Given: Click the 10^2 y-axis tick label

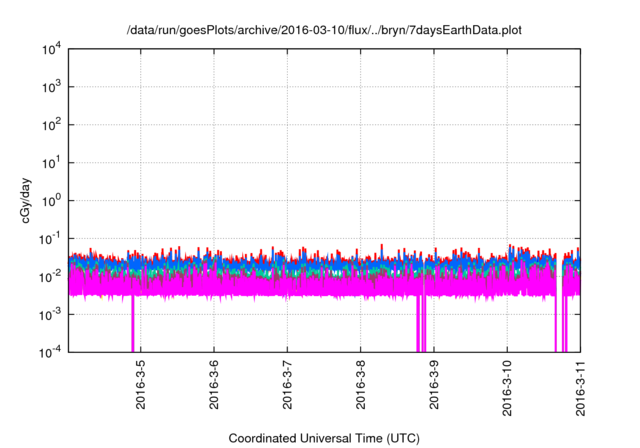Looking at the screenshot, I should 51,125.
